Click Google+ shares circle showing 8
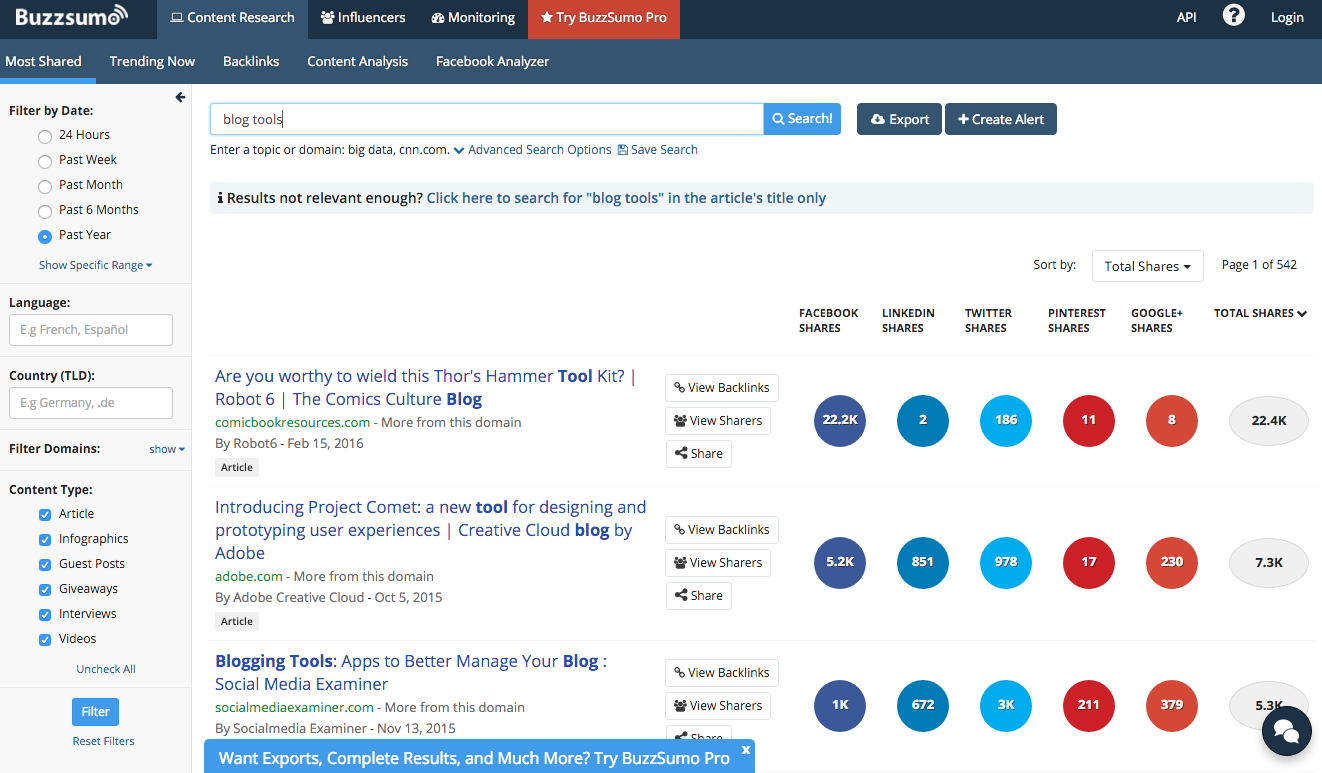1322x773 pixels. coord(1172,420)
